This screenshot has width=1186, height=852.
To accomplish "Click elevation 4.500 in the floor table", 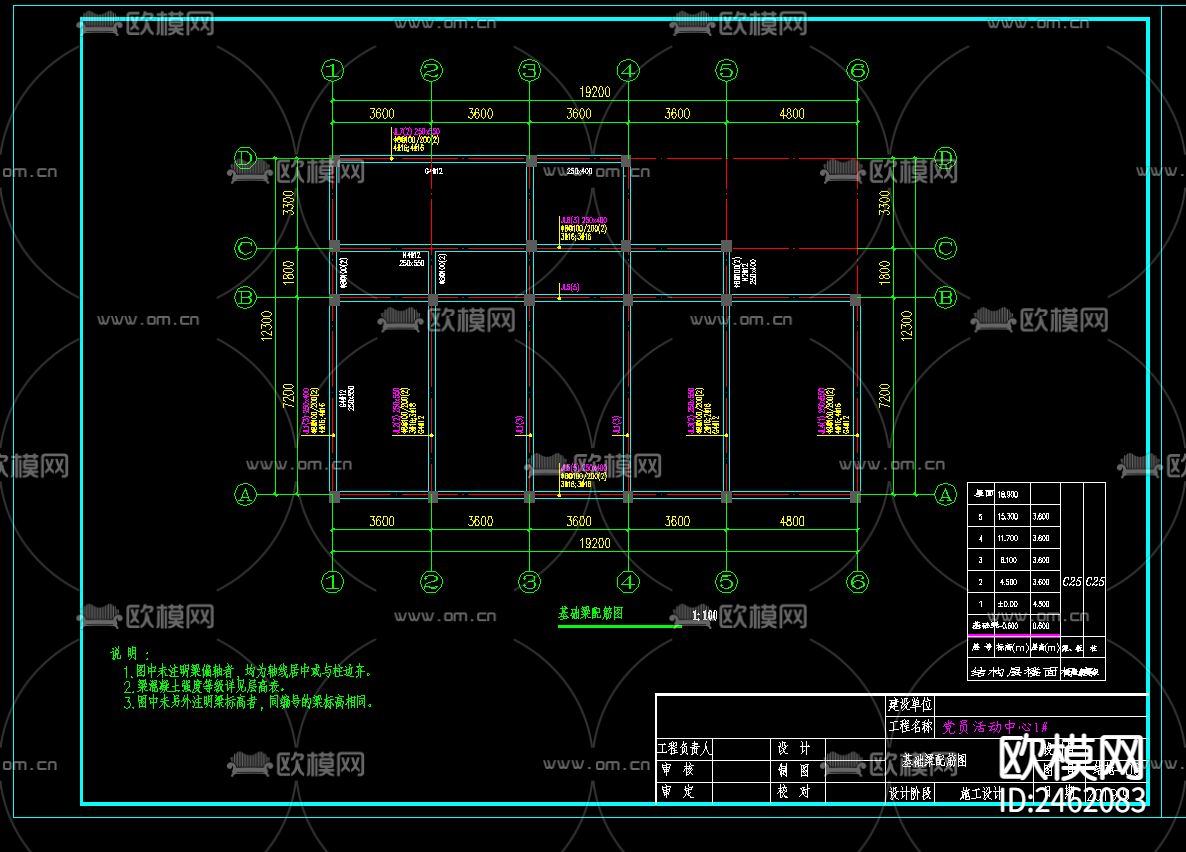I will coord(1008,583).
